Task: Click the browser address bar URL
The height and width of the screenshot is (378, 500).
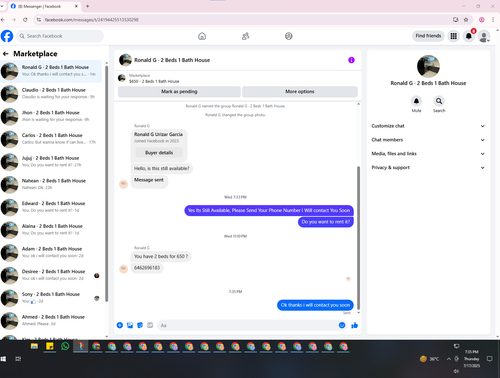Action: pyautogui.click(x=92, y=20)
